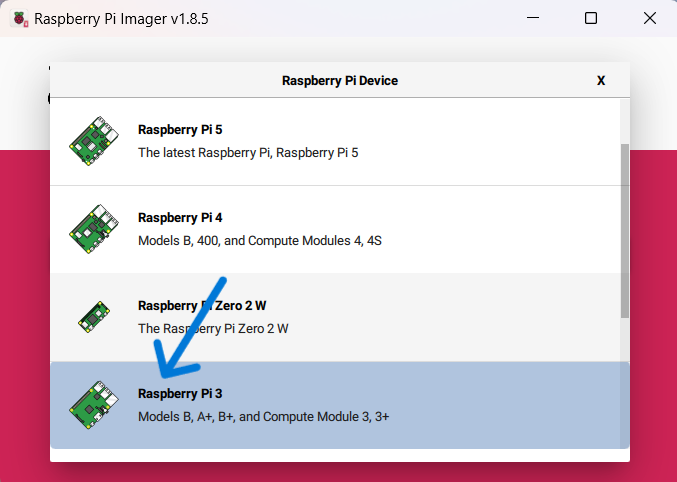The height and width of the screenshot is (482, 677).
Task: Minimize the Raspberry Pi Imager window
Action: (x=533, y=18)
